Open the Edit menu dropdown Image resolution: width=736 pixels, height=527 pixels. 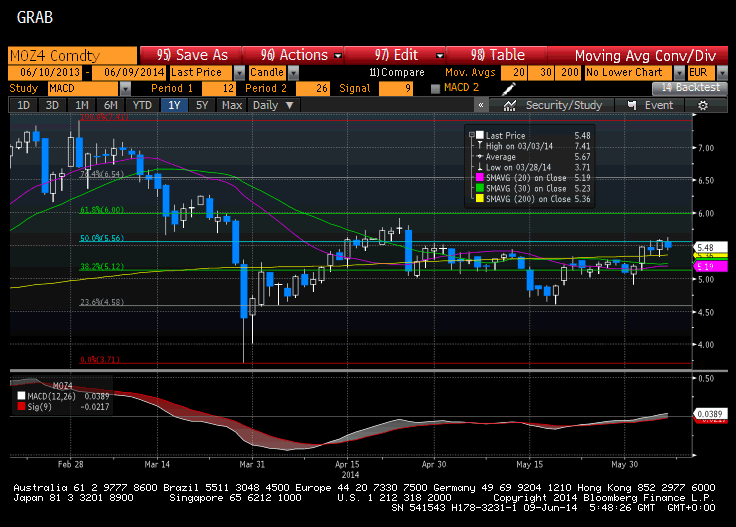tap(440, 55)
